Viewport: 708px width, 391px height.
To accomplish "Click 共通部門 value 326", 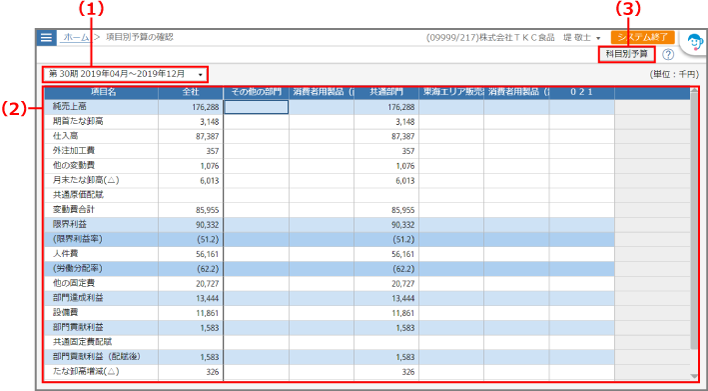I will coord(409,372).
